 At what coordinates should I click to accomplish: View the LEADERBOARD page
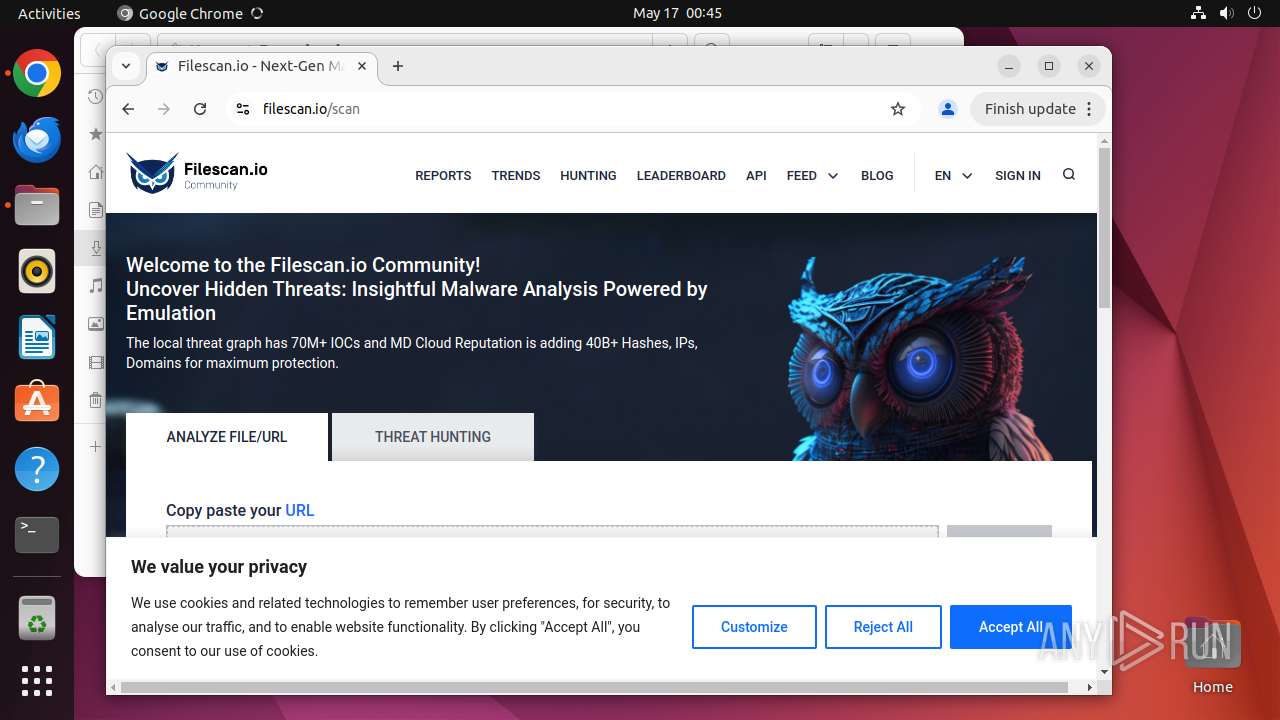pyautogui.click(x=681, y=175)
